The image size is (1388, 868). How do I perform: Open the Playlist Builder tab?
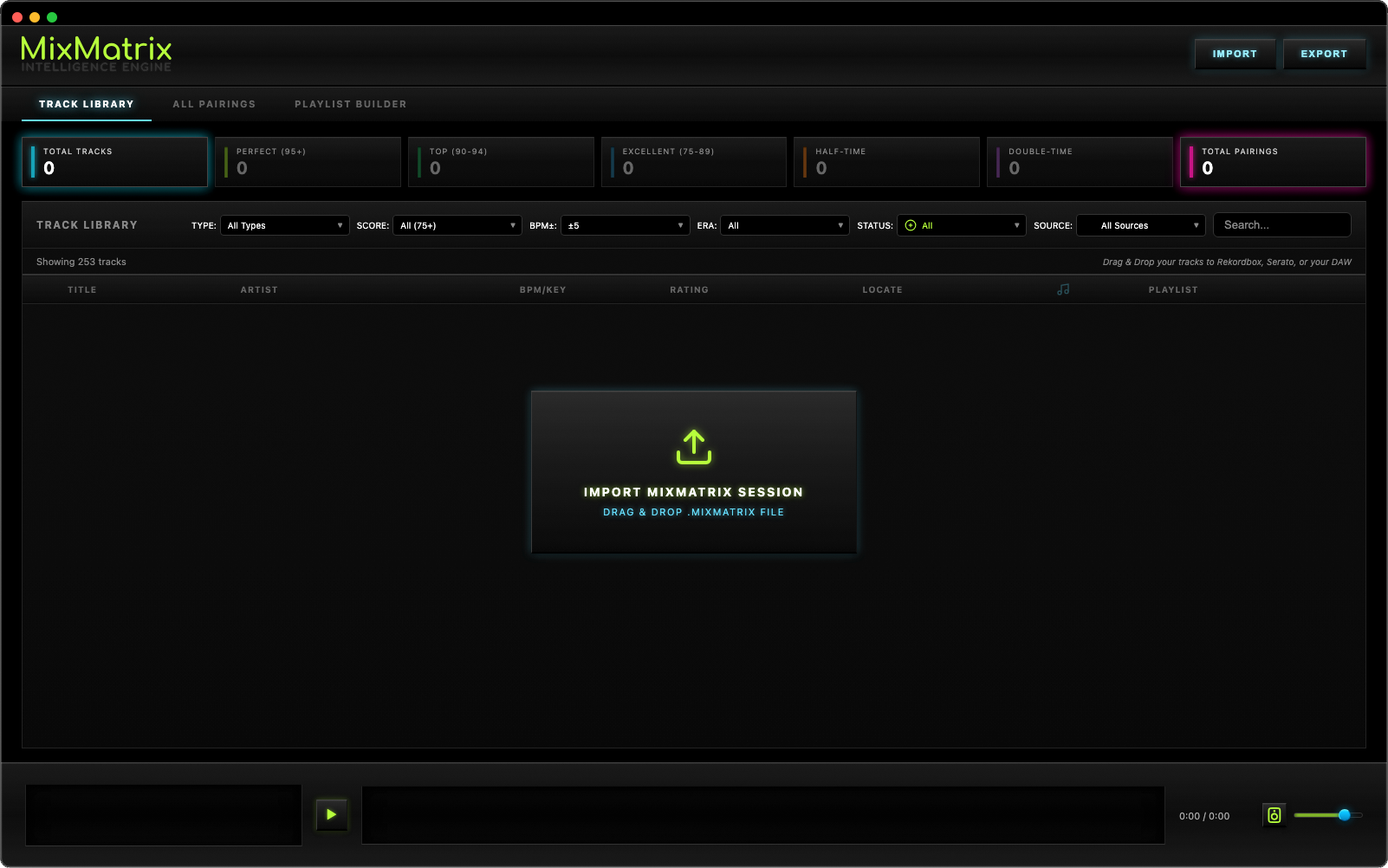tap(350, 104)
